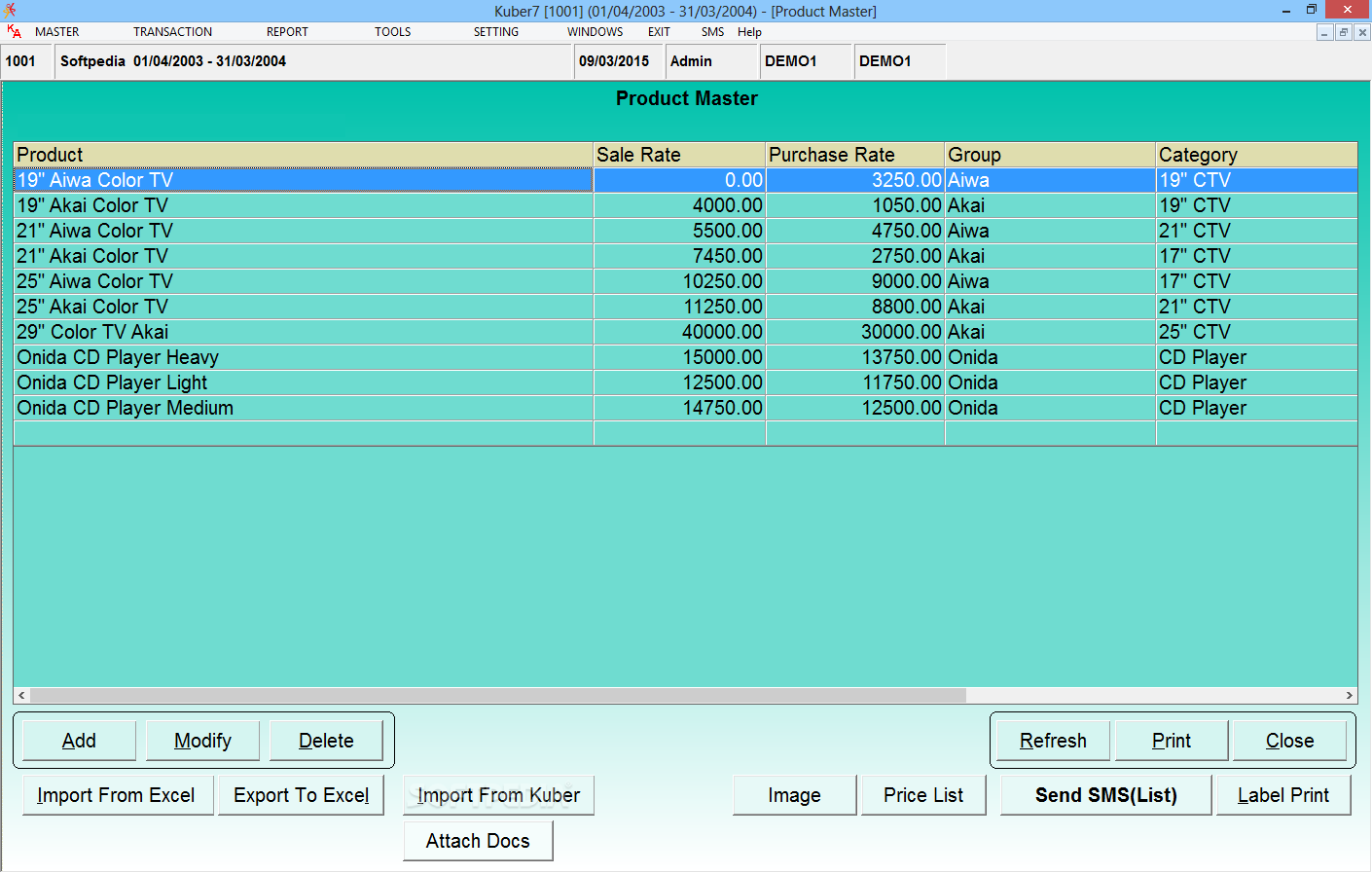Select the 21" Akai Color TV product

pyautogui.click(x=304, y=256)
